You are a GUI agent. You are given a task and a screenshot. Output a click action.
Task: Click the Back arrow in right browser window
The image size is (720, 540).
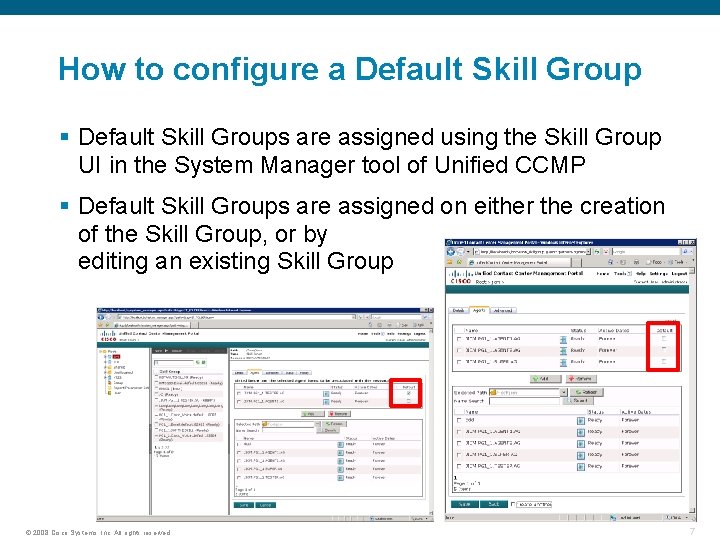point(450,252)
